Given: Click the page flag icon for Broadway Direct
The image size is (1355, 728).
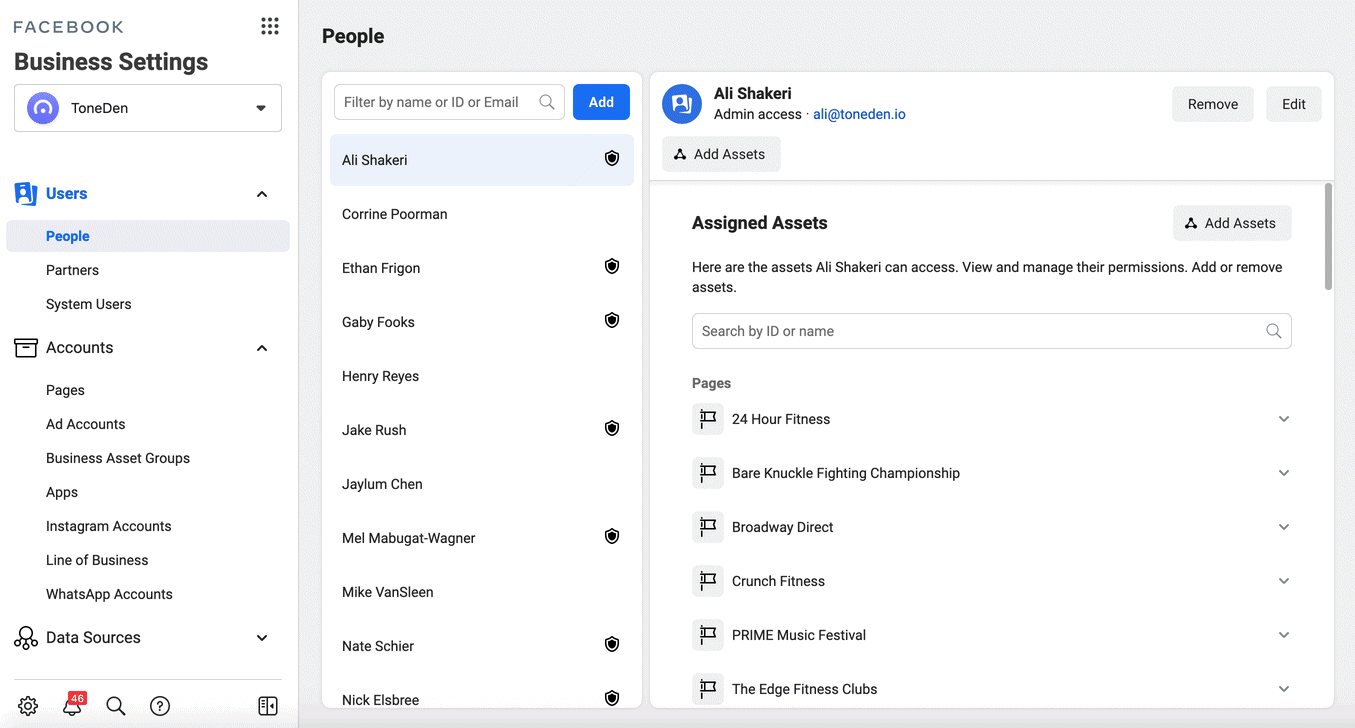Looking at the screenshot, I should point(708,527).
